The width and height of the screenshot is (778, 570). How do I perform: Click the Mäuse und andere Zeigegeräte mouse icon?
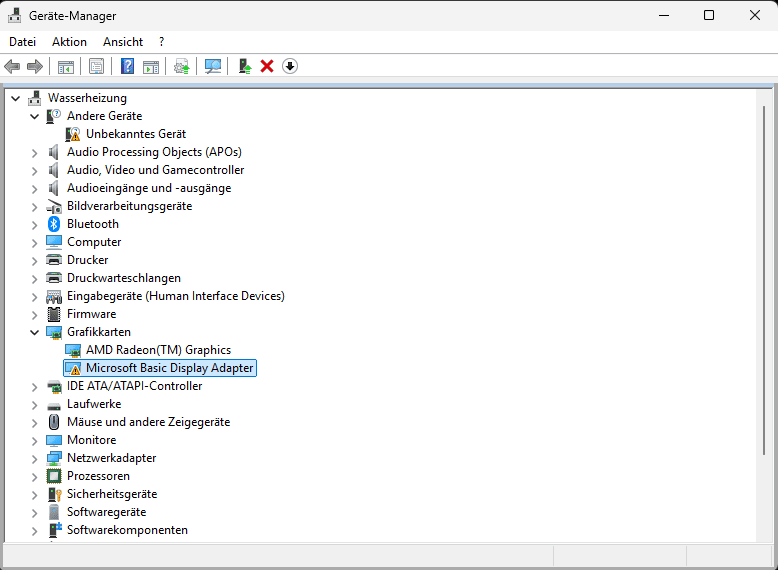54,422
